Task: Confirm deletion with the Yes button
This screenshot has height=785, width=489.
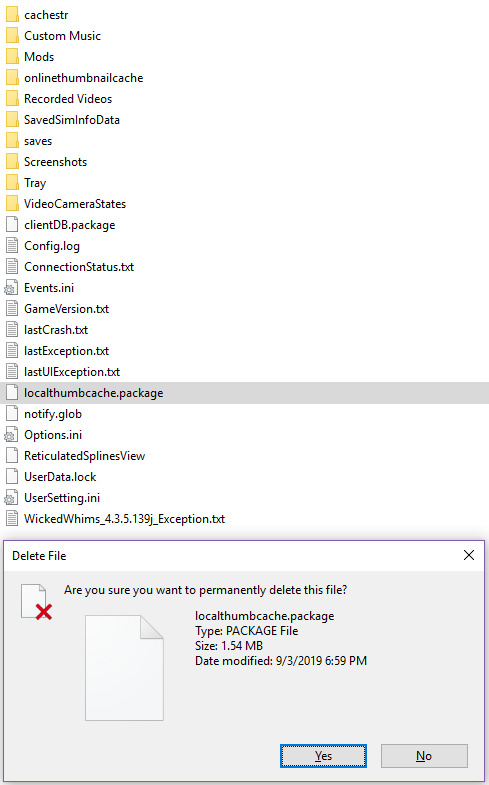Action: (323, 756)
